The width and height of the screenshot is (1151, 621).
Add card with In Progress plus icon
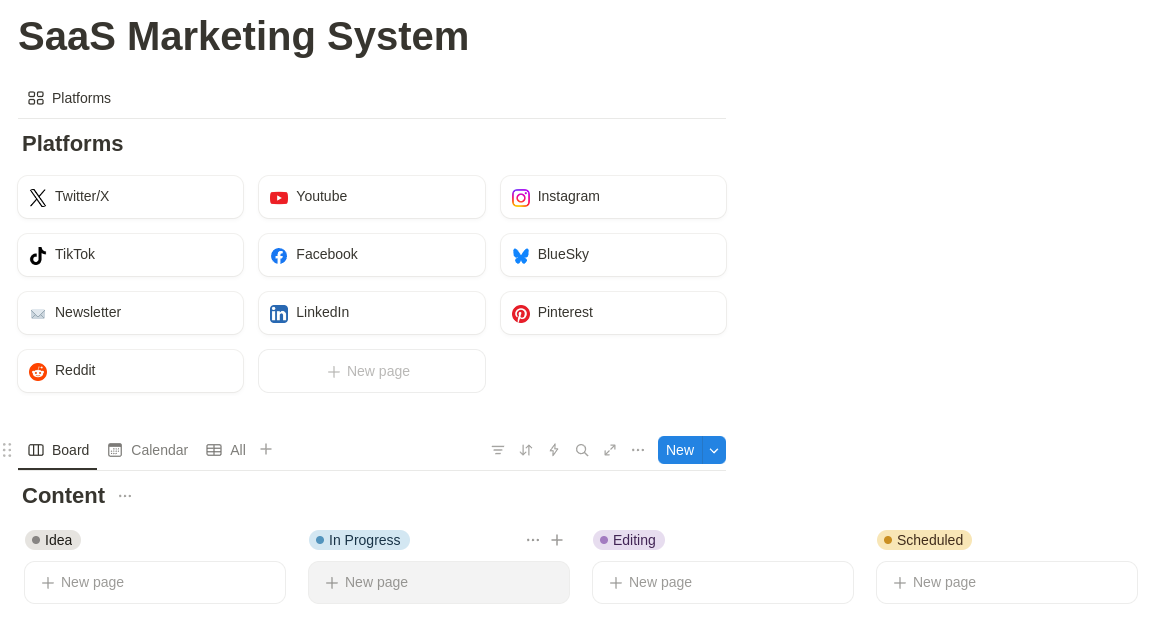(x=557, y=540)
